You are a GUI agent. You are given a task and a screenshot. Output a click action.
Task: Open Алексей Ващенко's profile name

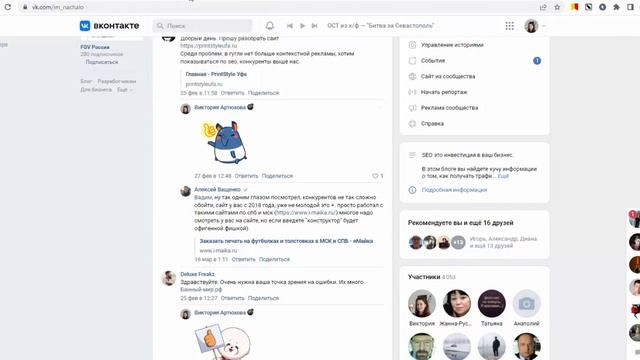coord(217,189)
